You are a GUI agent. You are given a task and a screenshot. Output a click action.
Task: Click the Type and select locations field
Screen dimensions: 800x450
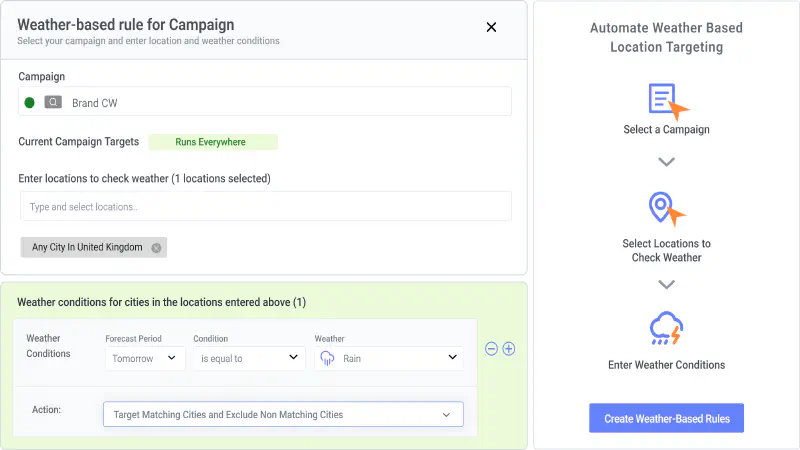click(x=266, y=207)
